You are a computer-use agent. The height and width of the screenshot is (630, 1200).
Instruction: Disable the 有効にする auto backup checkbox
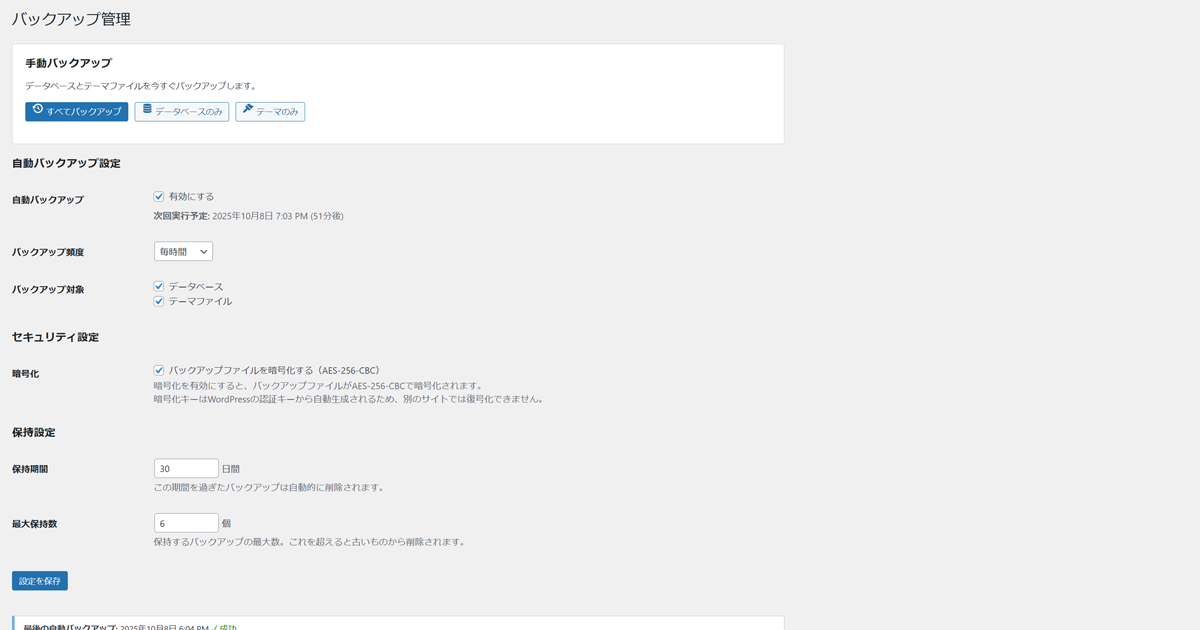(x=159, y=197)
